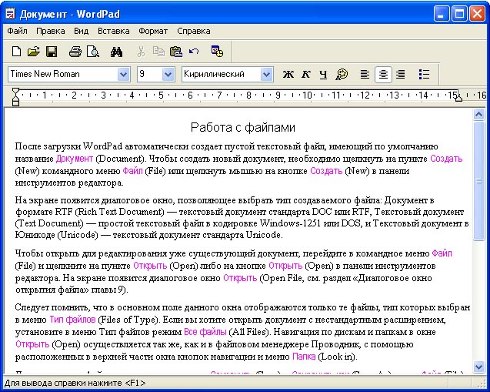Click right indent marker on ruler
Viewport: 490px width, 392px height.
(x=459, y=98)
